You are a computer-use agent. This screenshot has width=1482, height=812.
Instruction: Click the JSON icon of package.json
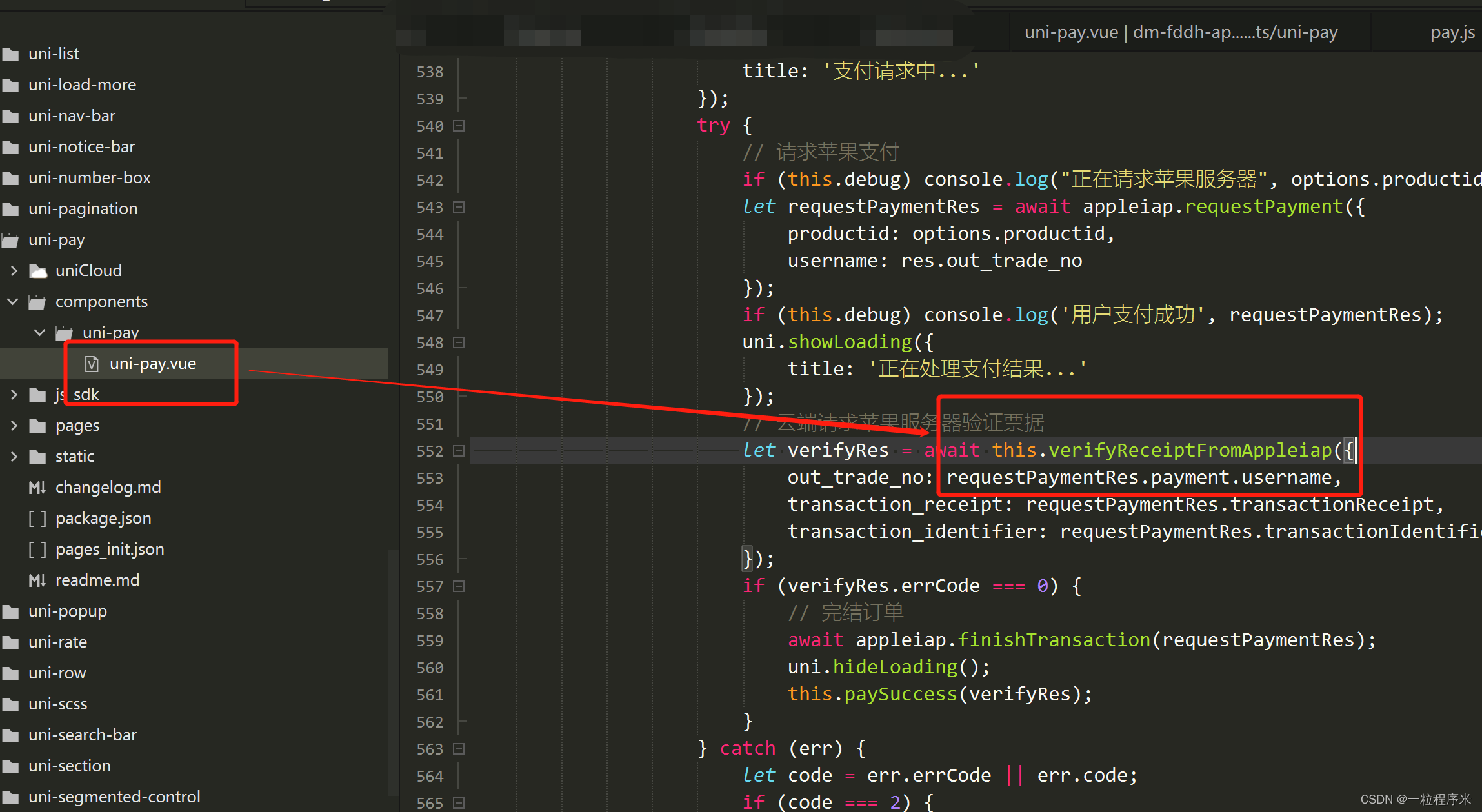click(x=37, y=519)
